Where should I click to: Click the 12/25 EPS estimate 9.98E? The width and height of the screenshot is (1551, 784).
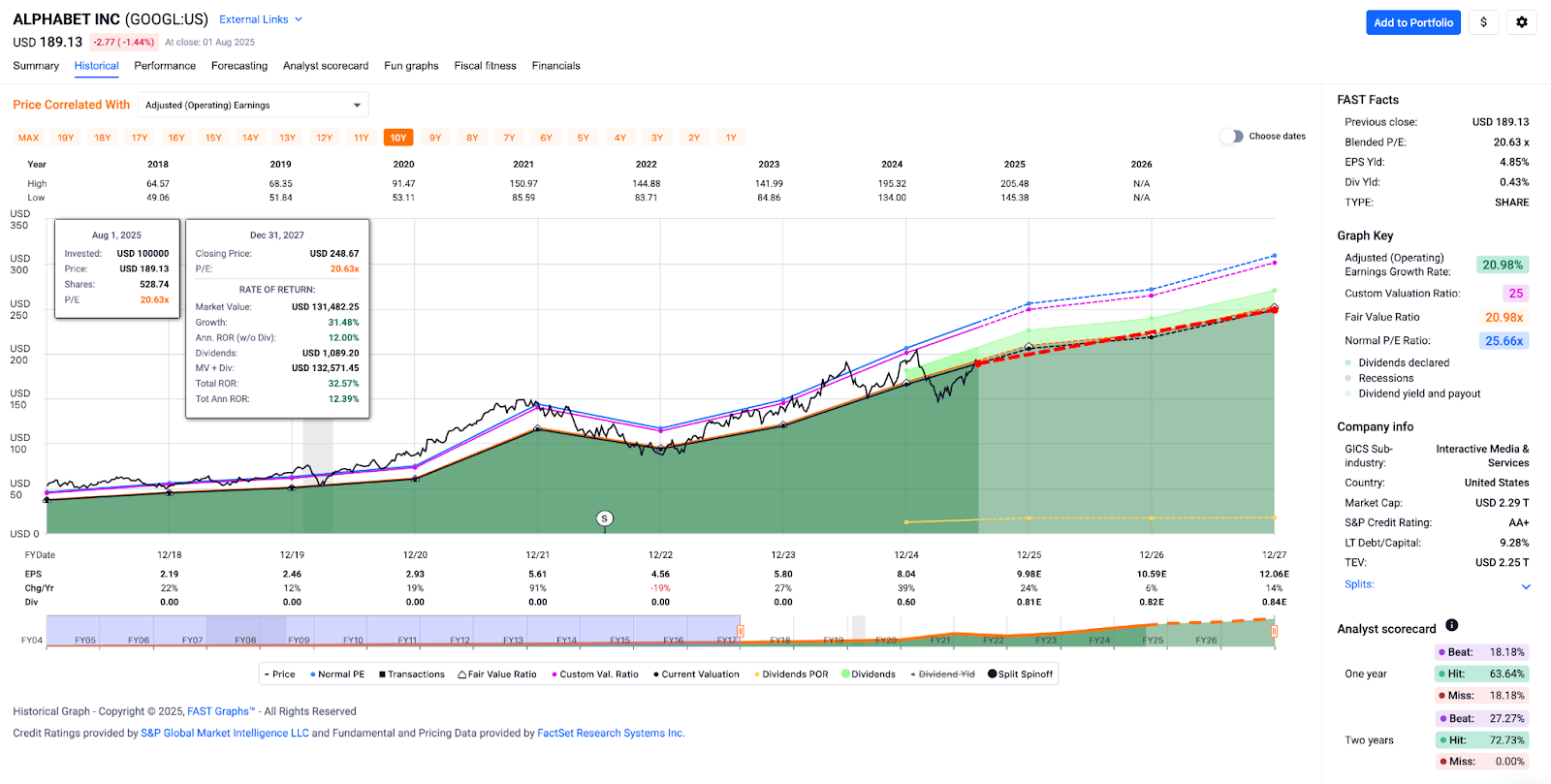pos(1029,574)
